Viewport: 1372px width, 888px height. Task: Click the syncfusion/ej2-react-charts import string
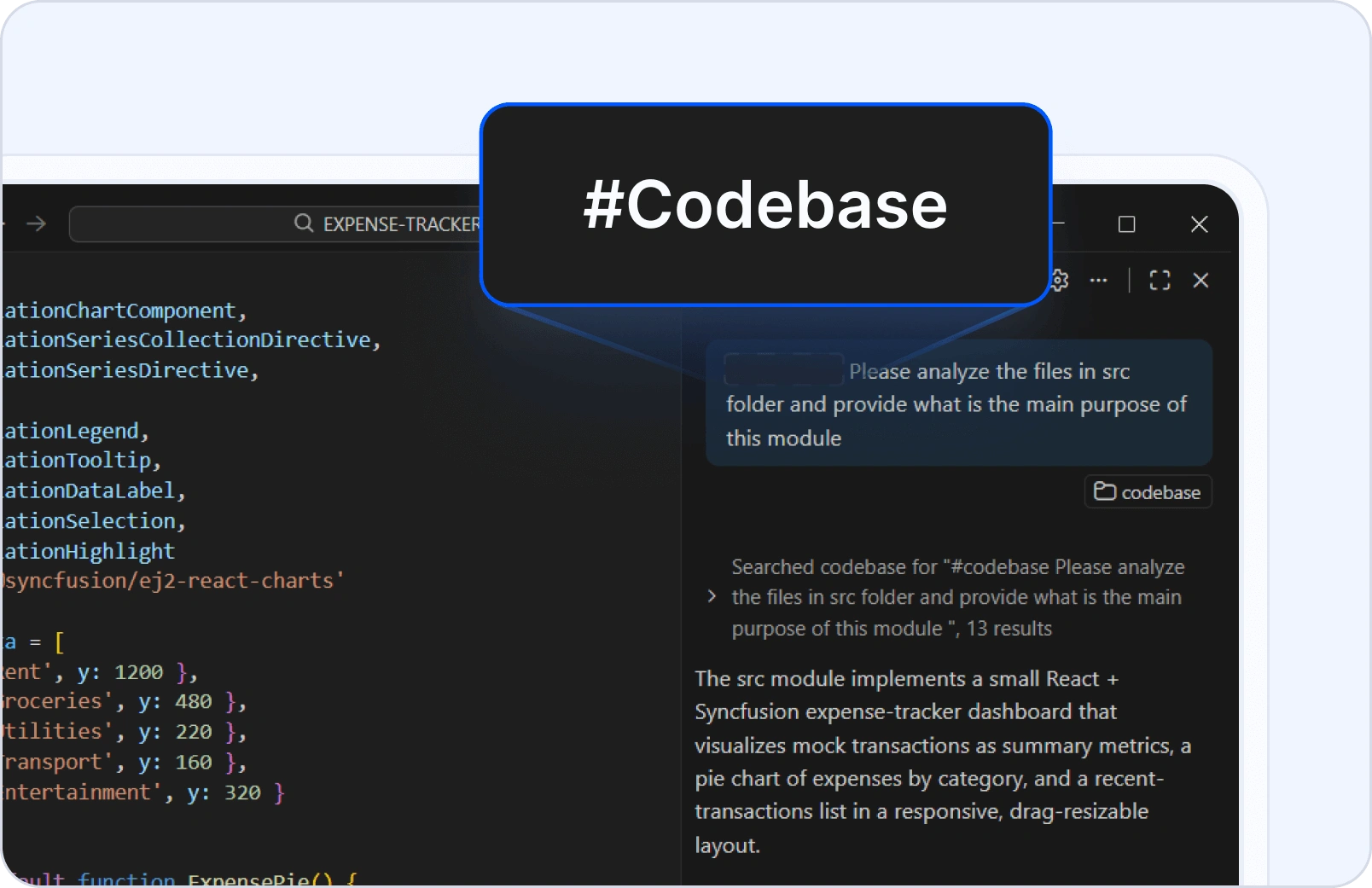(171, 581)
